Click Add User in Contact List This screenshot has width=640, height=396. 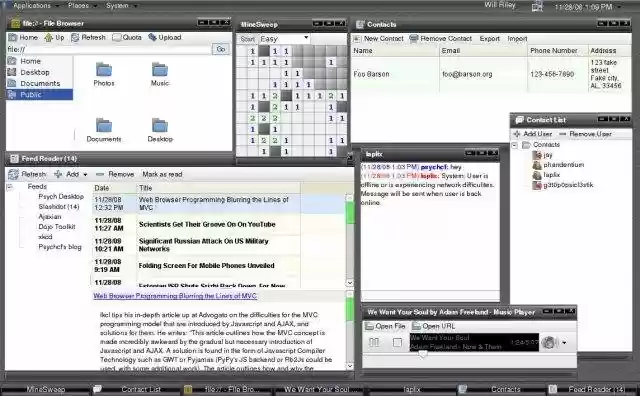coord(533,134)
